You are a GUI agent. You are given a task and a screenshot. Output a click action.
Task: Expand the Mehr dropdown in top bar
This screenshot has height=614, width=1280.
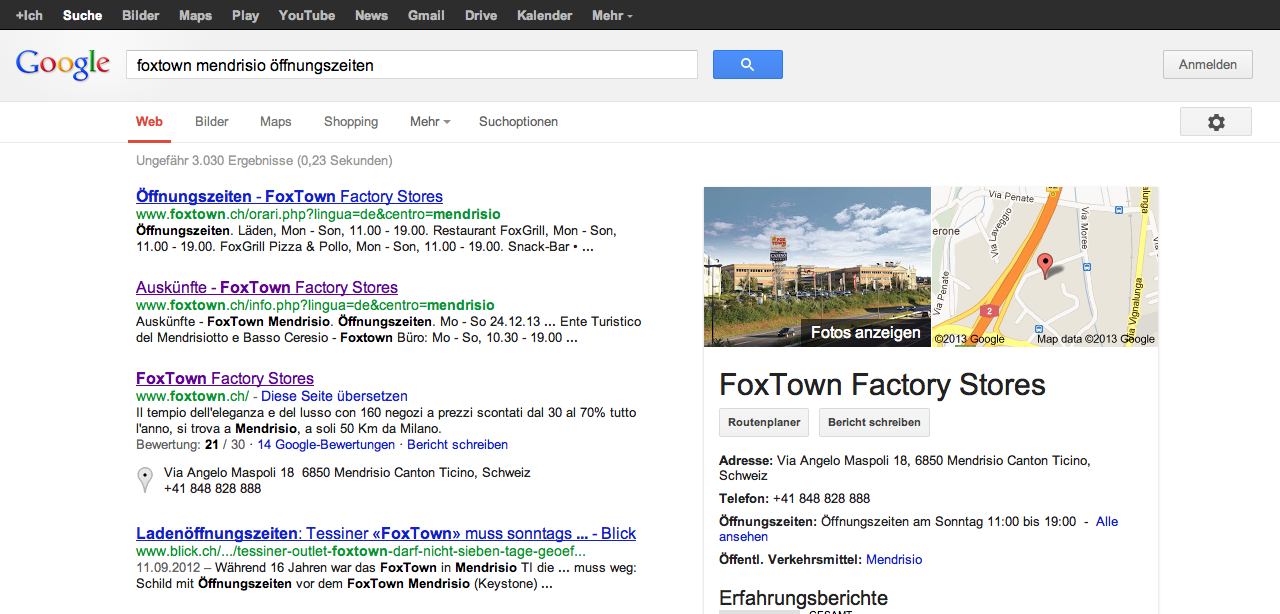612,16
